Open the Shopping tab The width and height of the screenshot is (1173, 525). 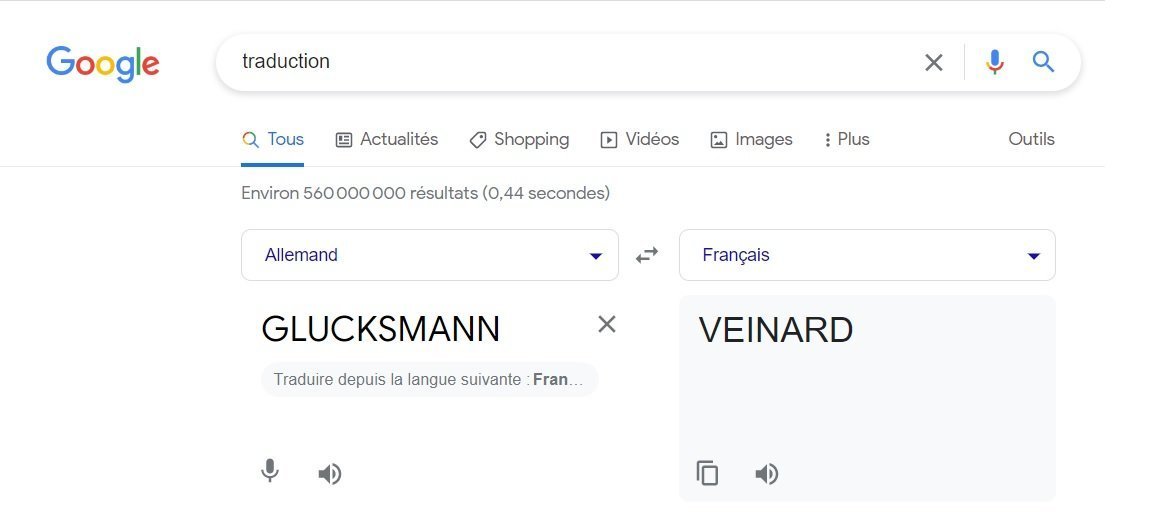519,140
